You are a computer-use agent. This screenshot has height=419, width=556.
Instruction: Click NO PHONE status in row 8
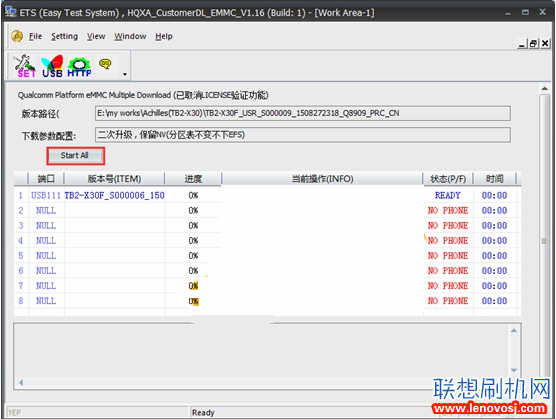tap(447, 301)
